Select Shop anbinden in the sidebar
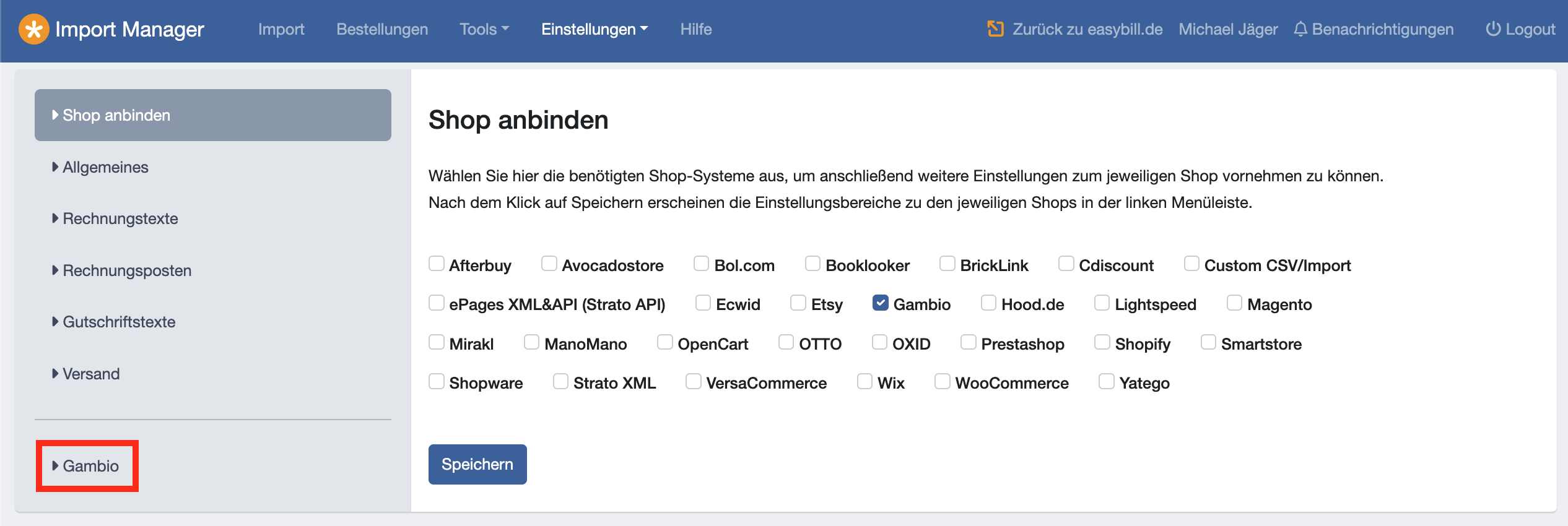The width and height of the screenshot is (1568, 526). 213,115
